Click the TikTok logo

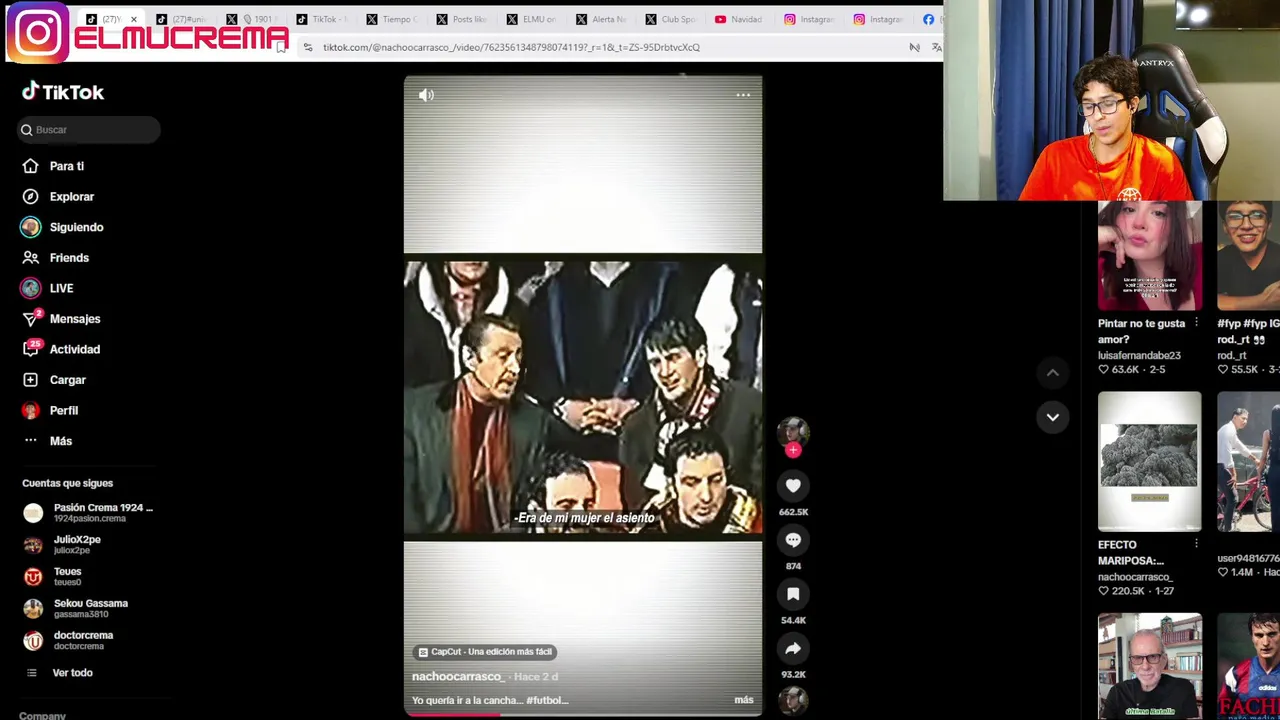63,92
